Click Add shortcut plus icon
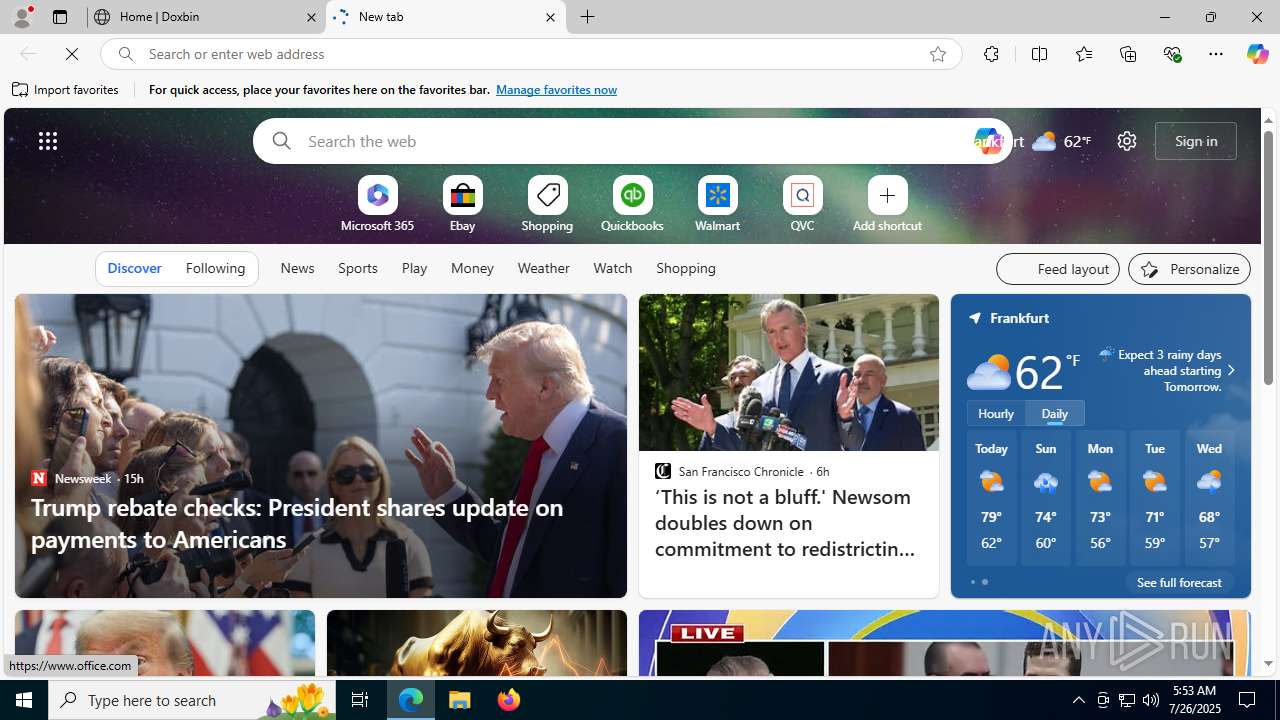The width and height of the screenshot is (1280, 720). (x=887, y=196)
